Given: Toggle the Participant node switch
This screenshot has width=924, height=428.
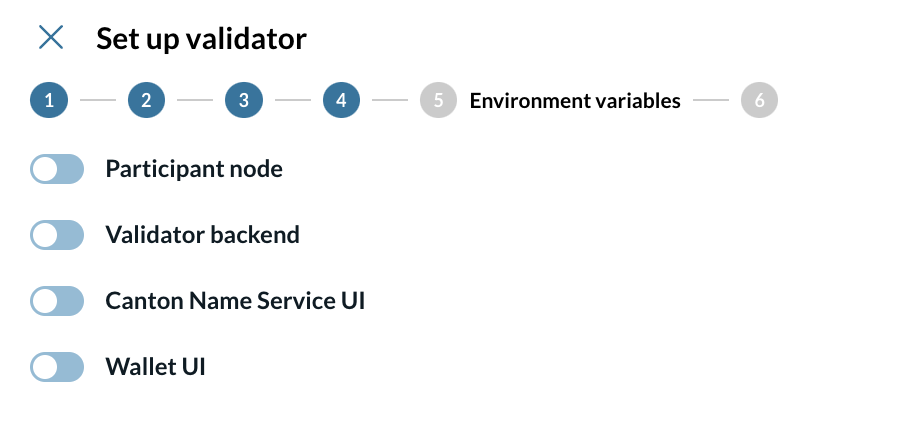Looking at the screenshot, I should click(57, 170).
